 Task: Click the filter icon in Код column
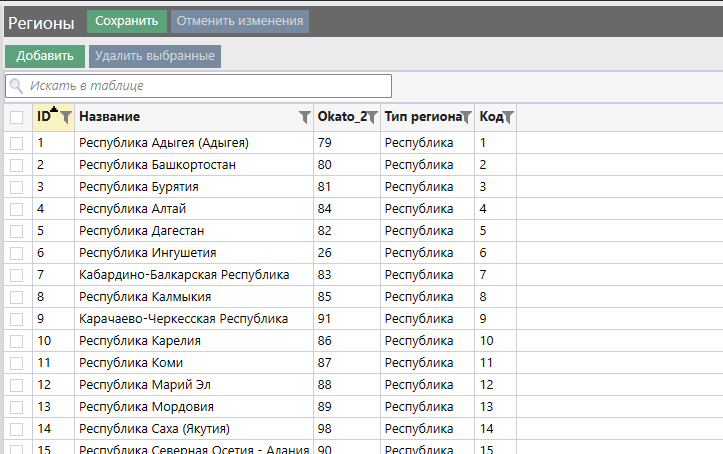pos(508,118)
